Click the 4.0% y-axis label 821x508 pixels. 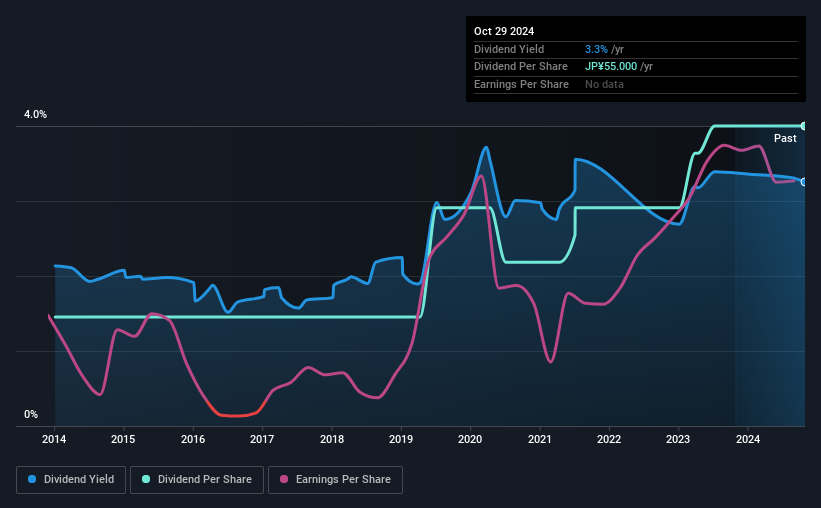tap(36, 114)
